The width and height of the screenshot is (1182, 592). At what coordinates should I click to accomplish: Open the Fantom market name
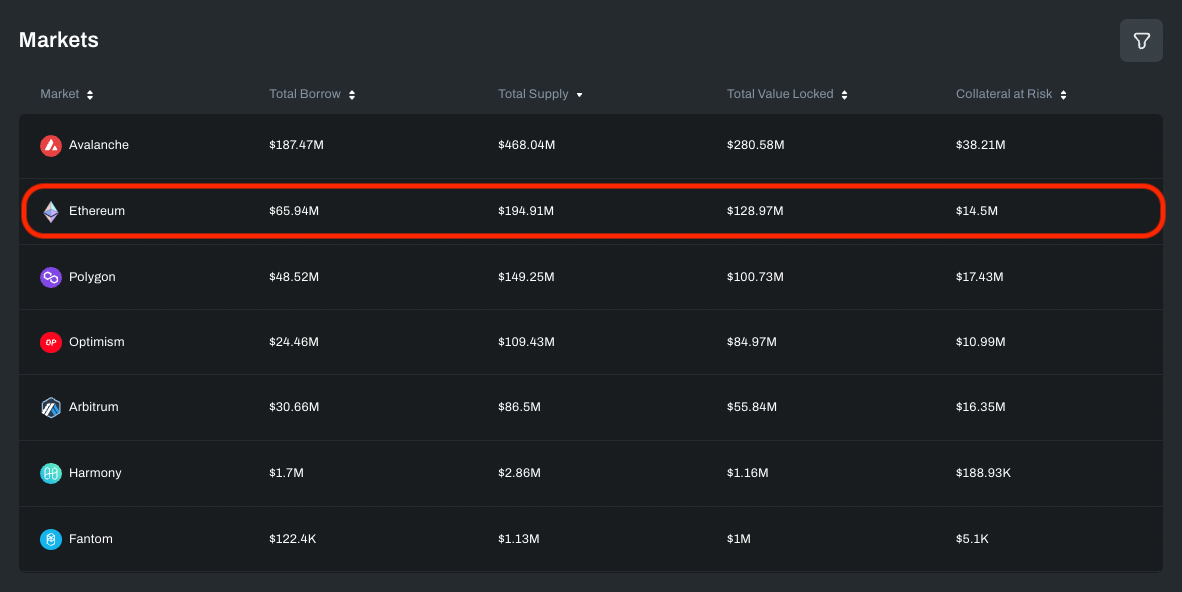click(90, 538)
